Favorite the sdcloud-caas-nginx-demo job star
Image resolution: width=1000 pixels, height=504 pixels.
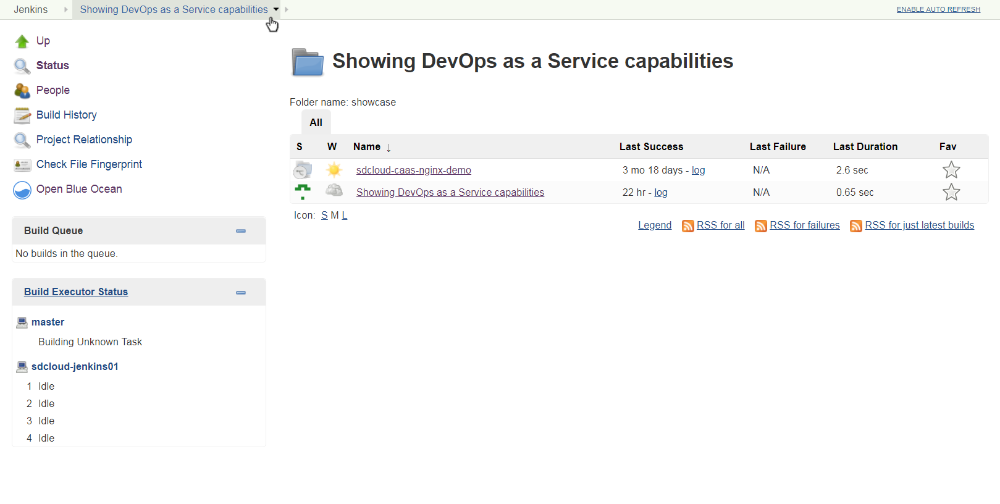[951, 170]
